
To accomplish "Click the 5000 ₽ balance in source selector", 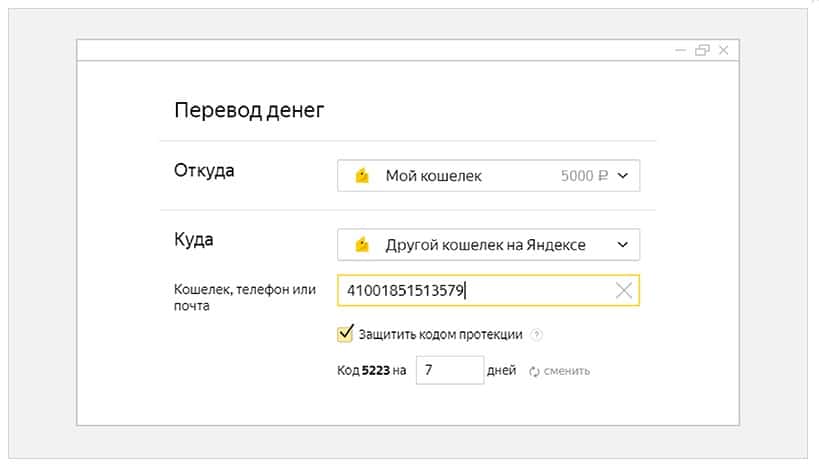I will pyautogui.click(x=584, y=176).
